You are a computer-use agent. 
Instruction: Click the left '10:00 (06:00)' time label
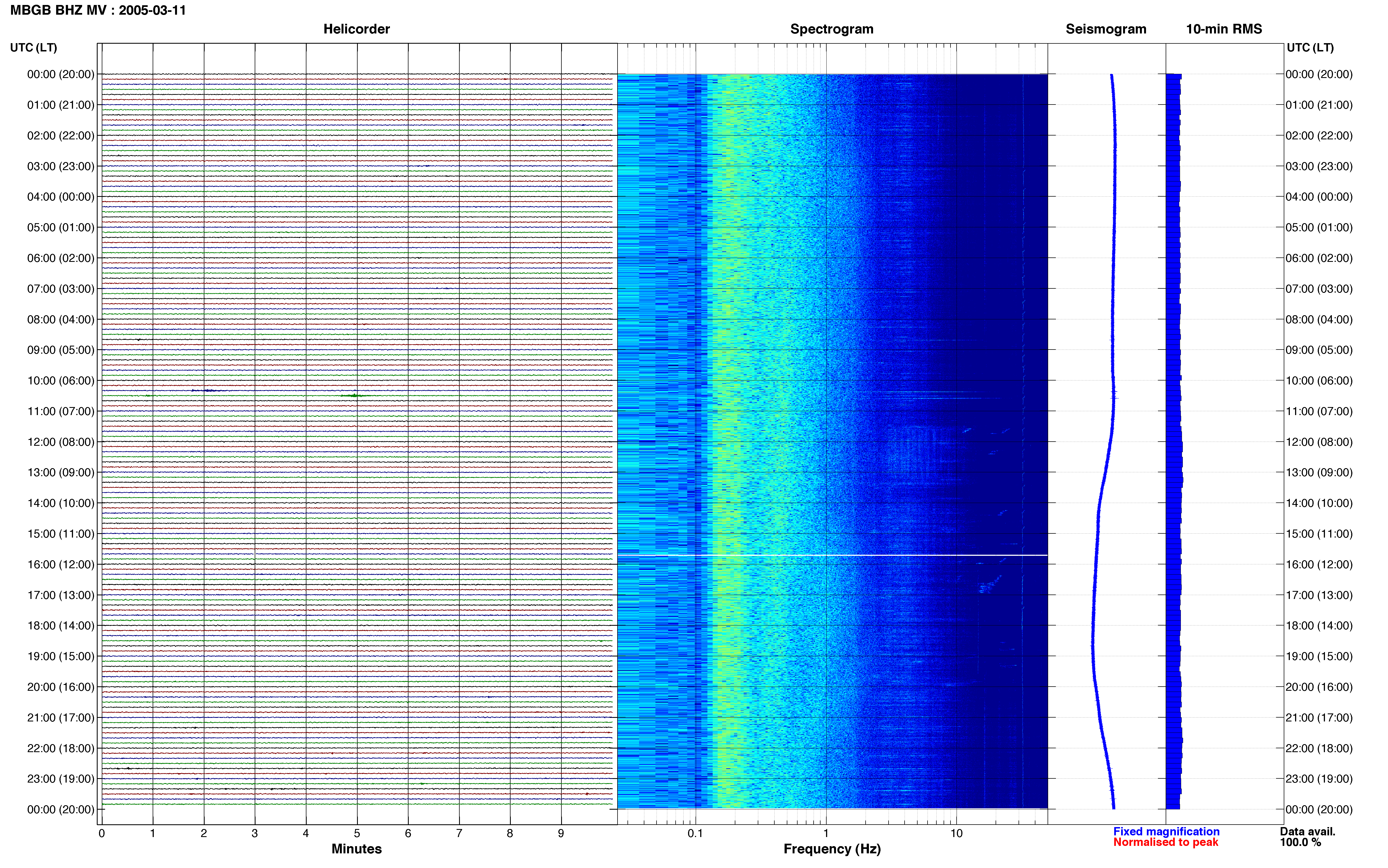(x=61, y=380)
